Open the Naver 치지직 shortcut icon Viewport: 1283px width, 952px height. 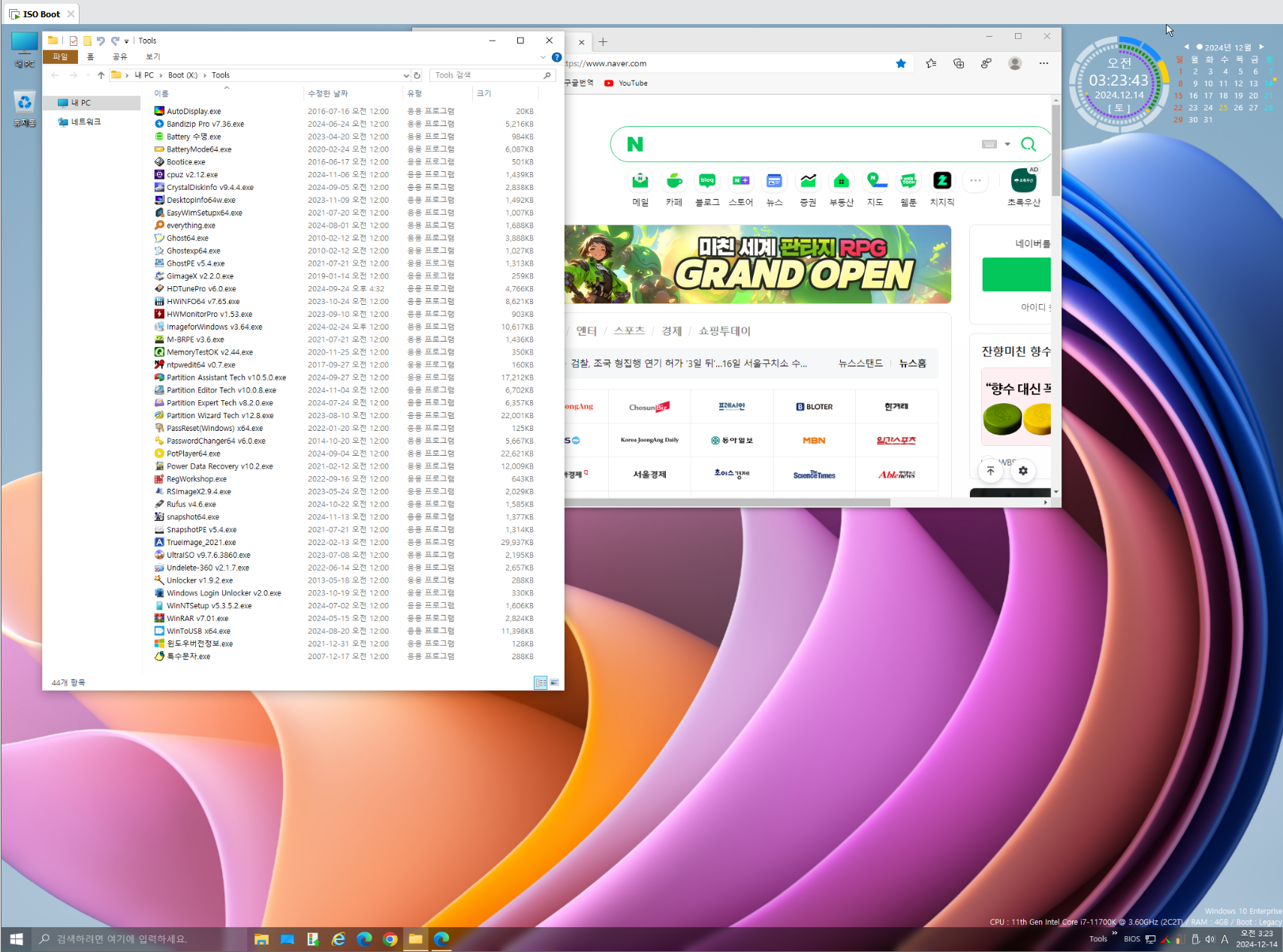[942, 181]
